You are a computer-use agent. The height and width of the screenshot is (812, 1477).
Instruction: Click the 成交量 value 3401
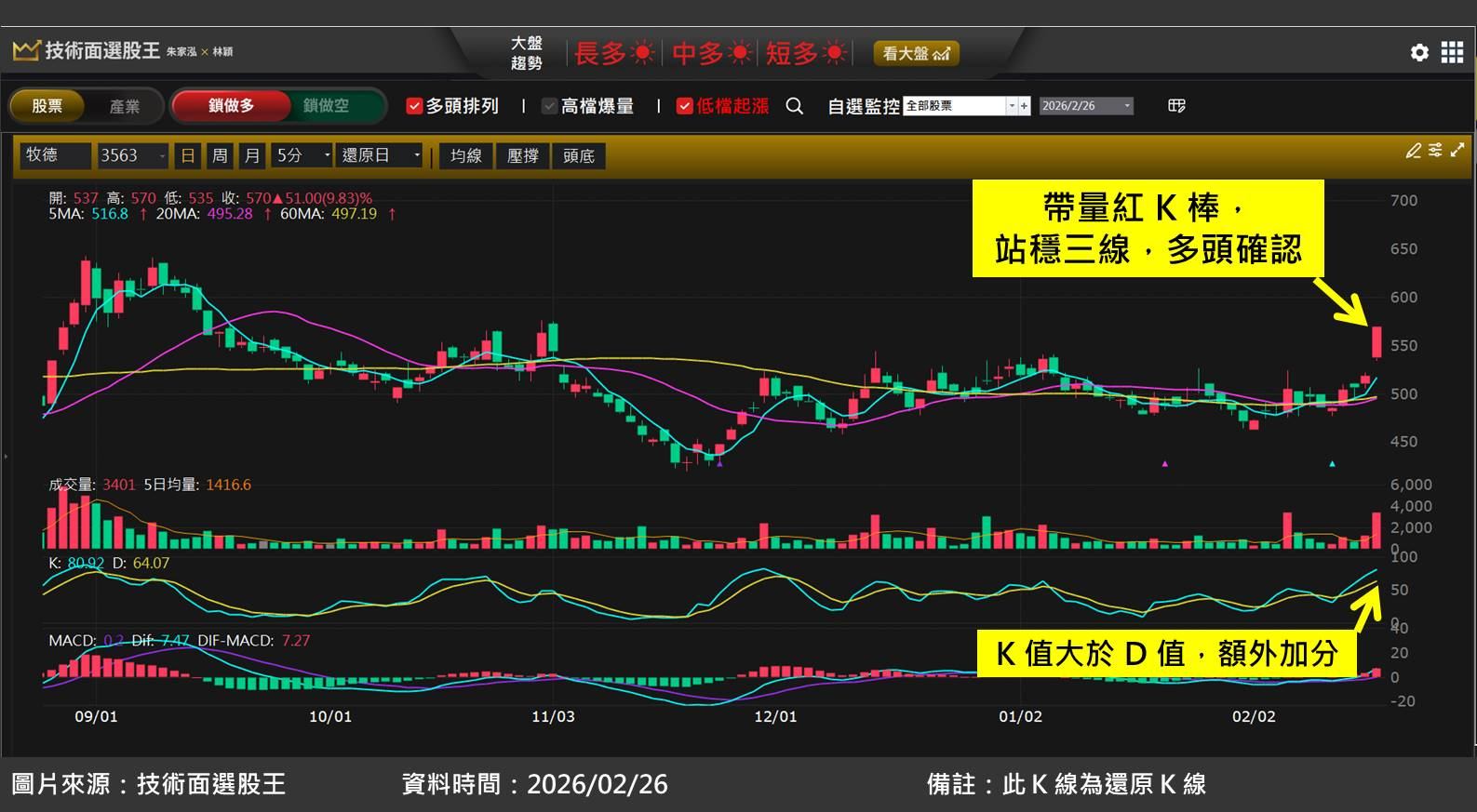click(x=119, y=485)
